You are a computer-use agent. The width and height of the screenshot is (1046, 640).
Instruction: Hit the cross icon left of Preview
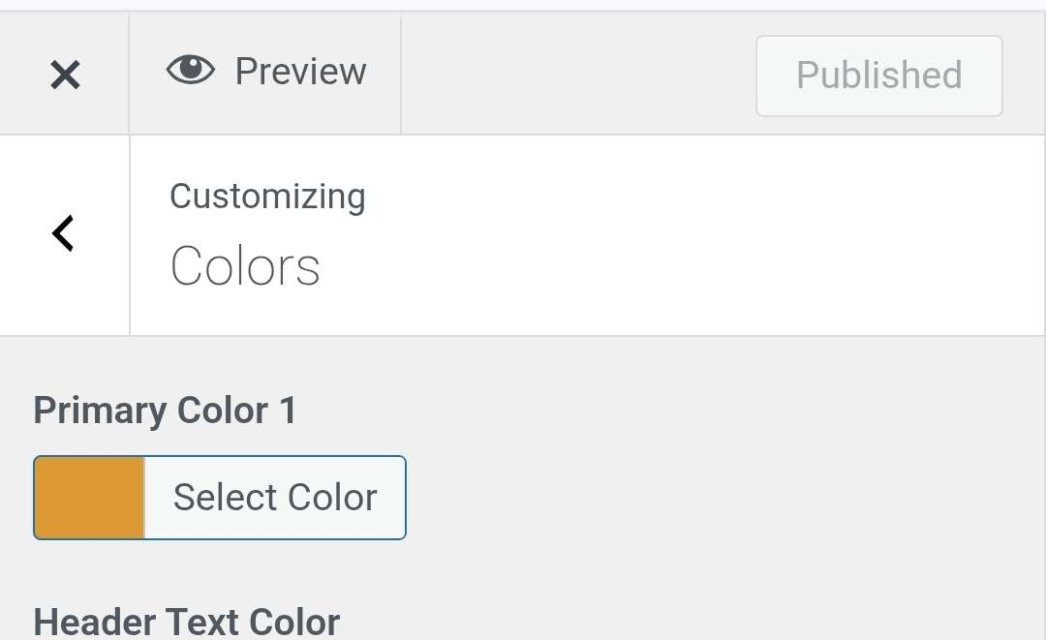(65, 75)
